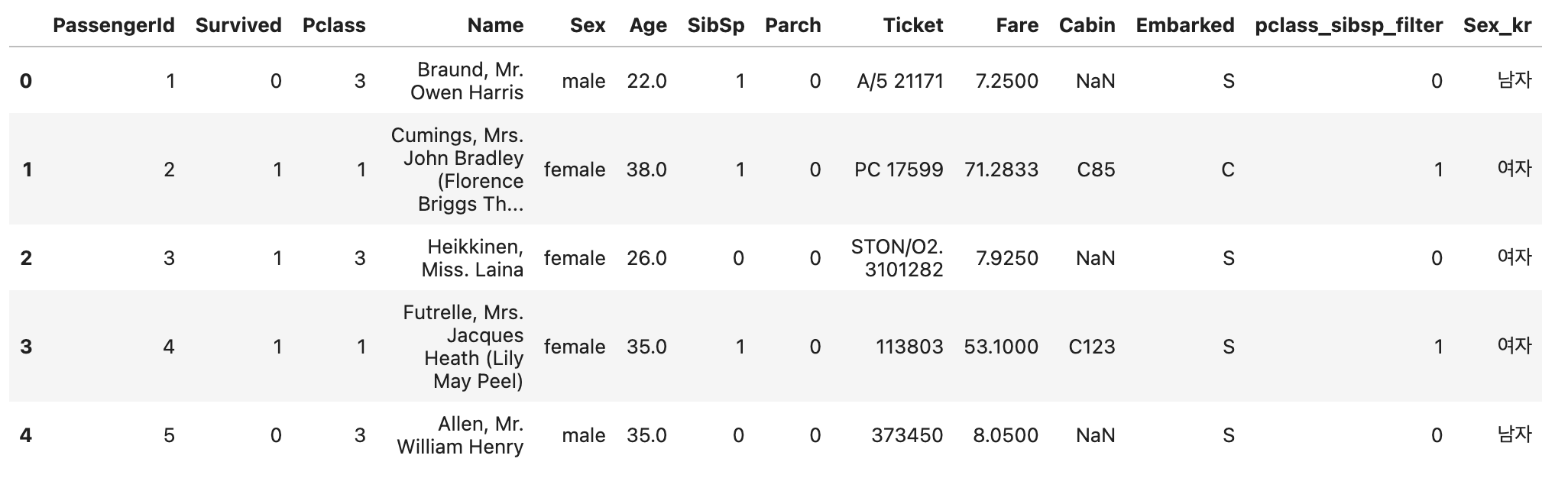Select the Survived column header
Viewport: 1568px width, 478px height.
[x=238, y=25]
